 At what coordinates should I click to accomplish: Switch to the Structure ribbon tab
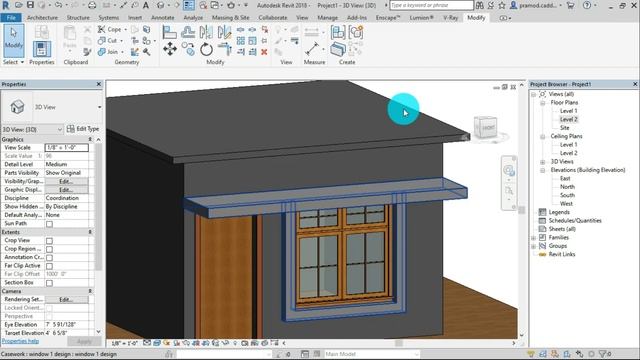(x=78, y=18)
